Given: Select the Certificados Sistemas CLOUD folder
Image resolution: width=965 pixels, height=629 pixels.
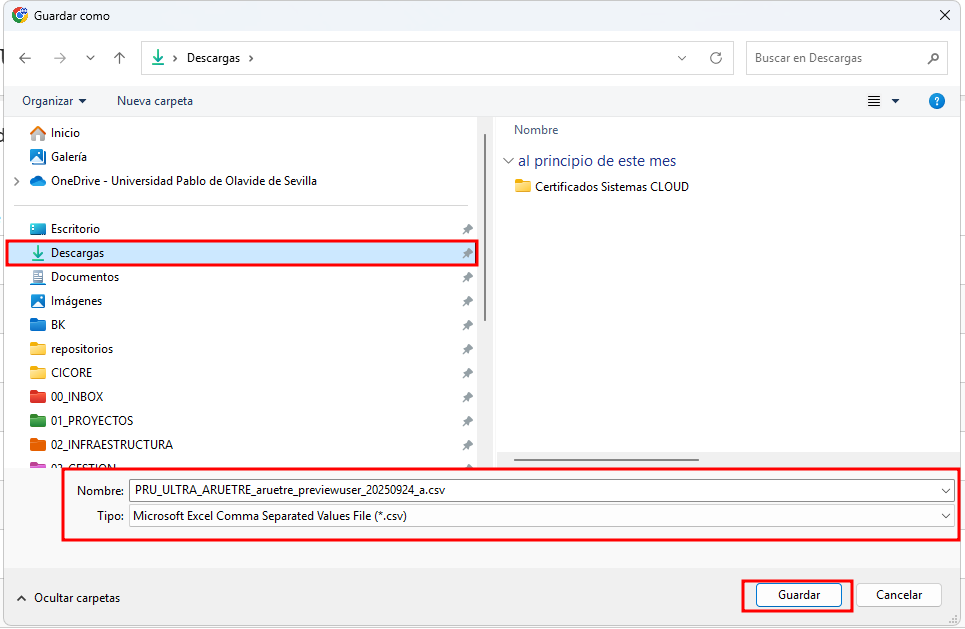Looking at the screenshot, I should pyautogui.click(x=611, y=186).
